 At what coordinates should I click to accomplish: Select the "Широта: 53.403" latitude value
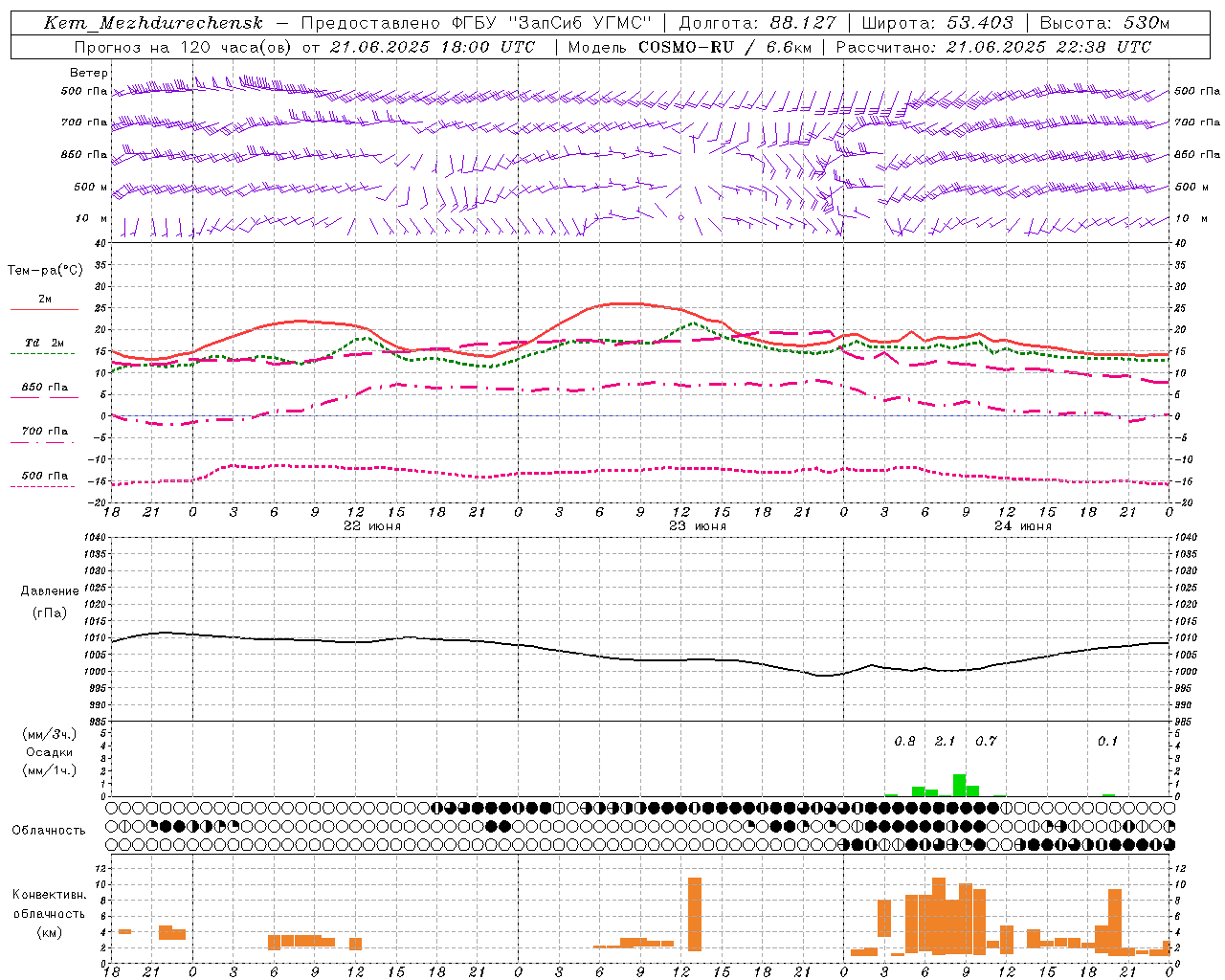click(937, 23)
